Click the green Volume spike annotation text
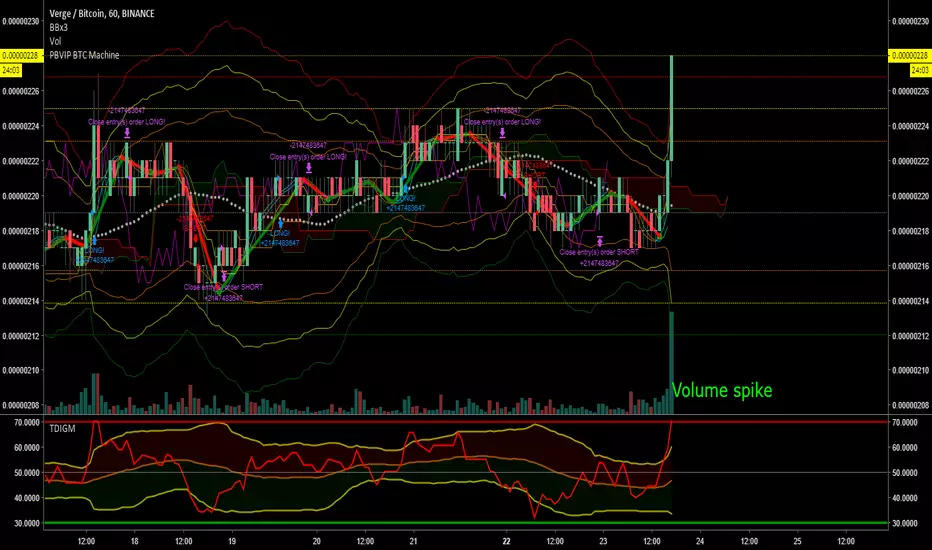The image size is (932, 550). 722,391
